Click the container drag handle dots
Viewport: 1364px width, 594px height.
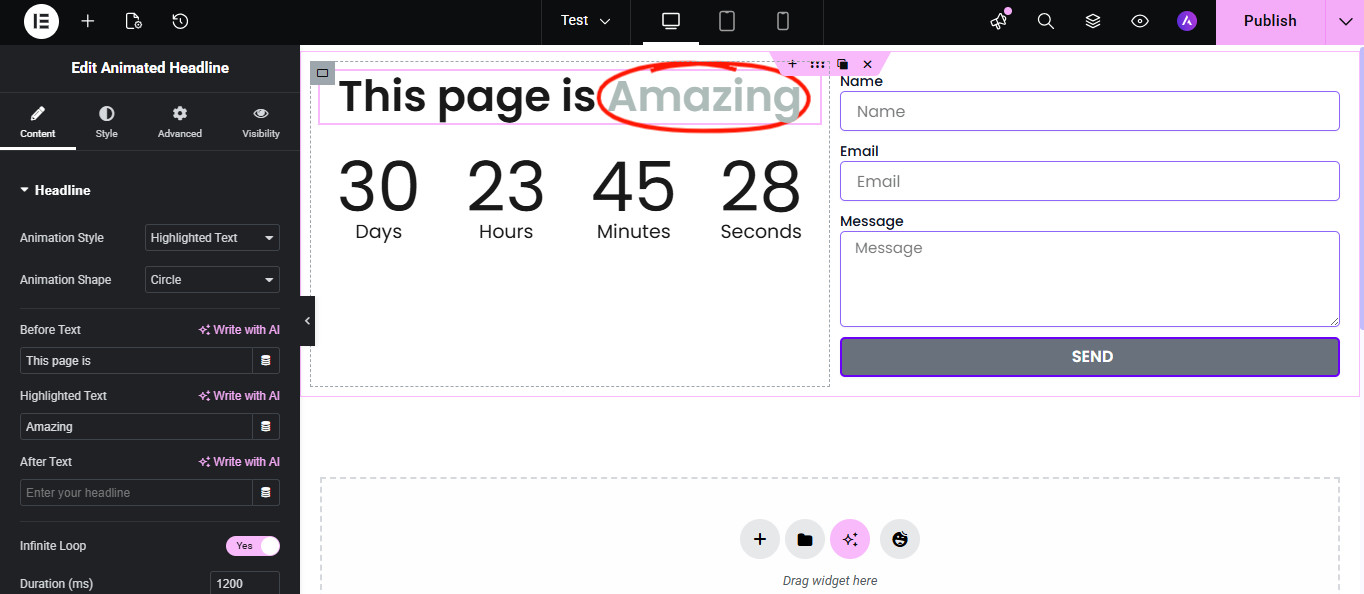point(818,64)
